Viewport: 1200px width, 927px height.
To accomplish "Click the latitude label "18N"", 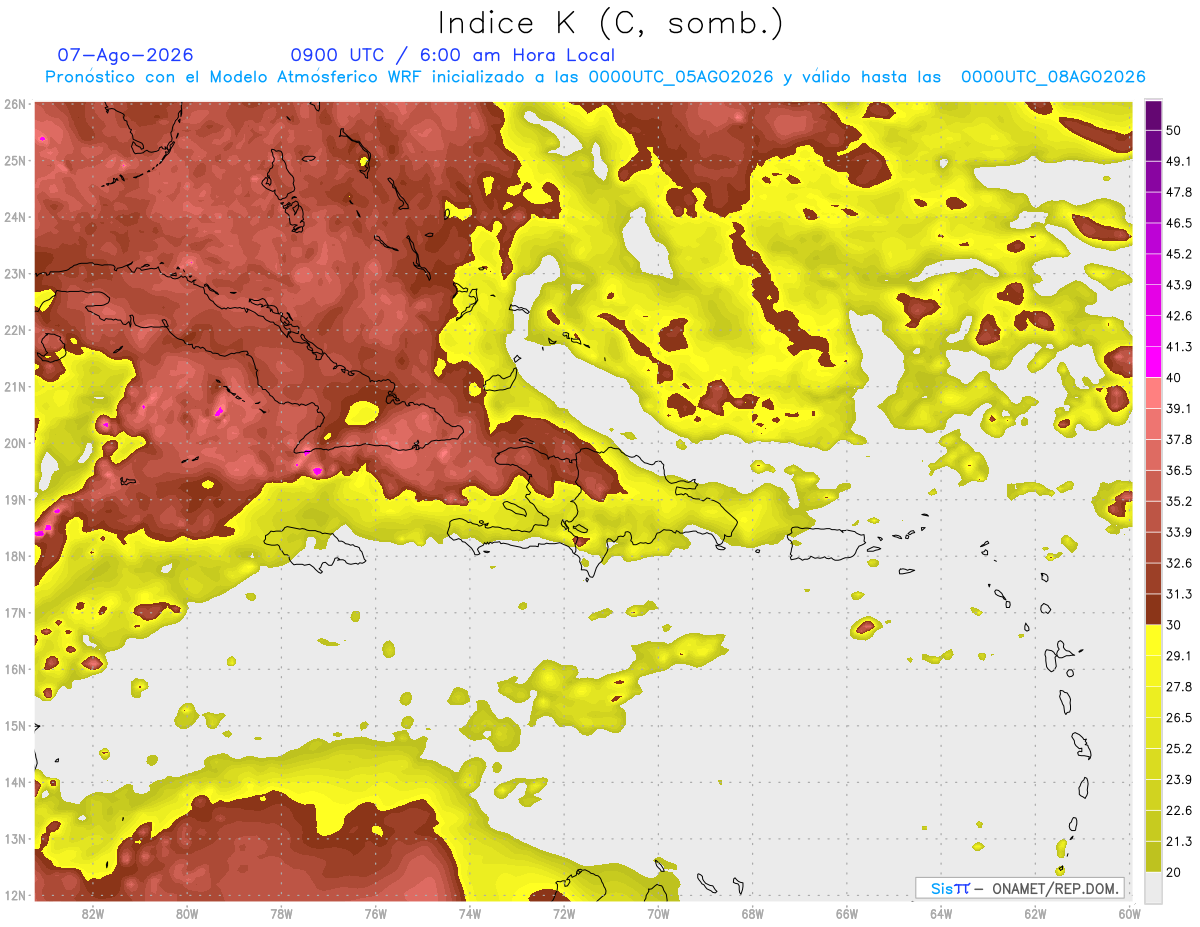I will click(14, 556).
